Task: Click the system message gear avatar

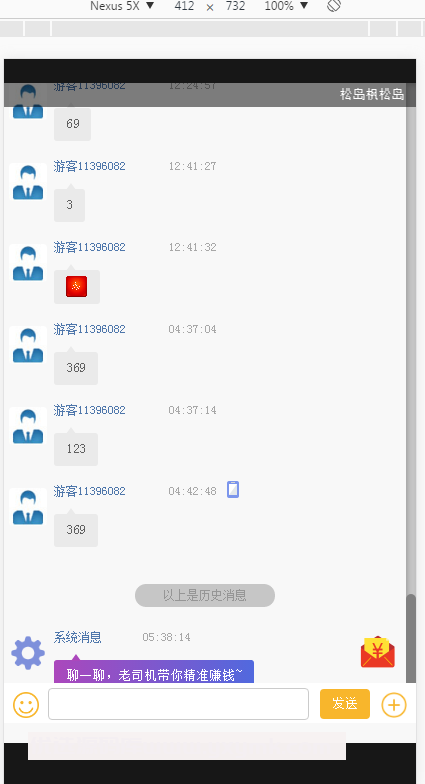Action: [x=28, y=652]
